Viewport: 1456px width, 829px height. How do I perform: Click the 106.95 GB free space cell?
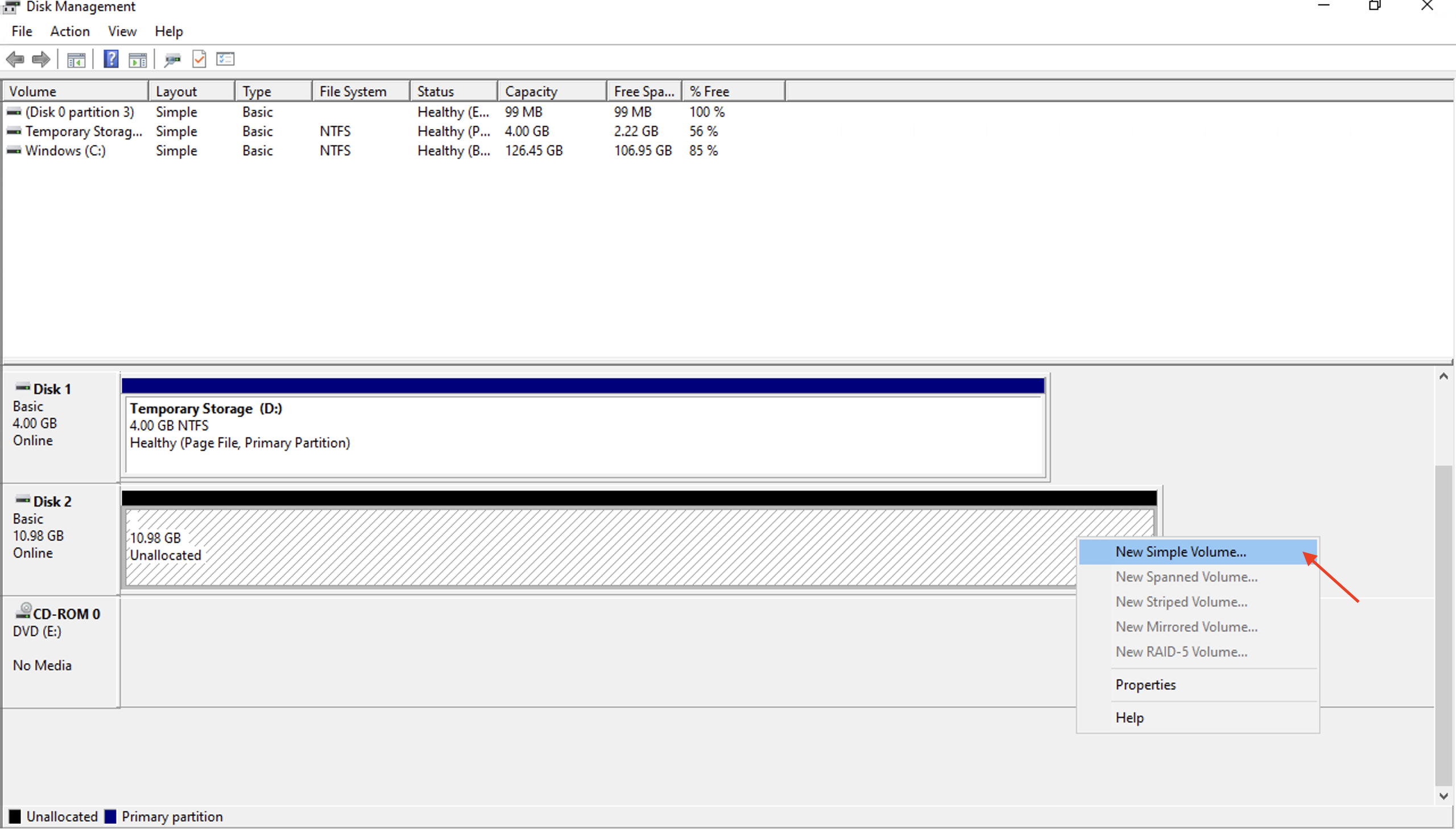[x=643, y=151]
